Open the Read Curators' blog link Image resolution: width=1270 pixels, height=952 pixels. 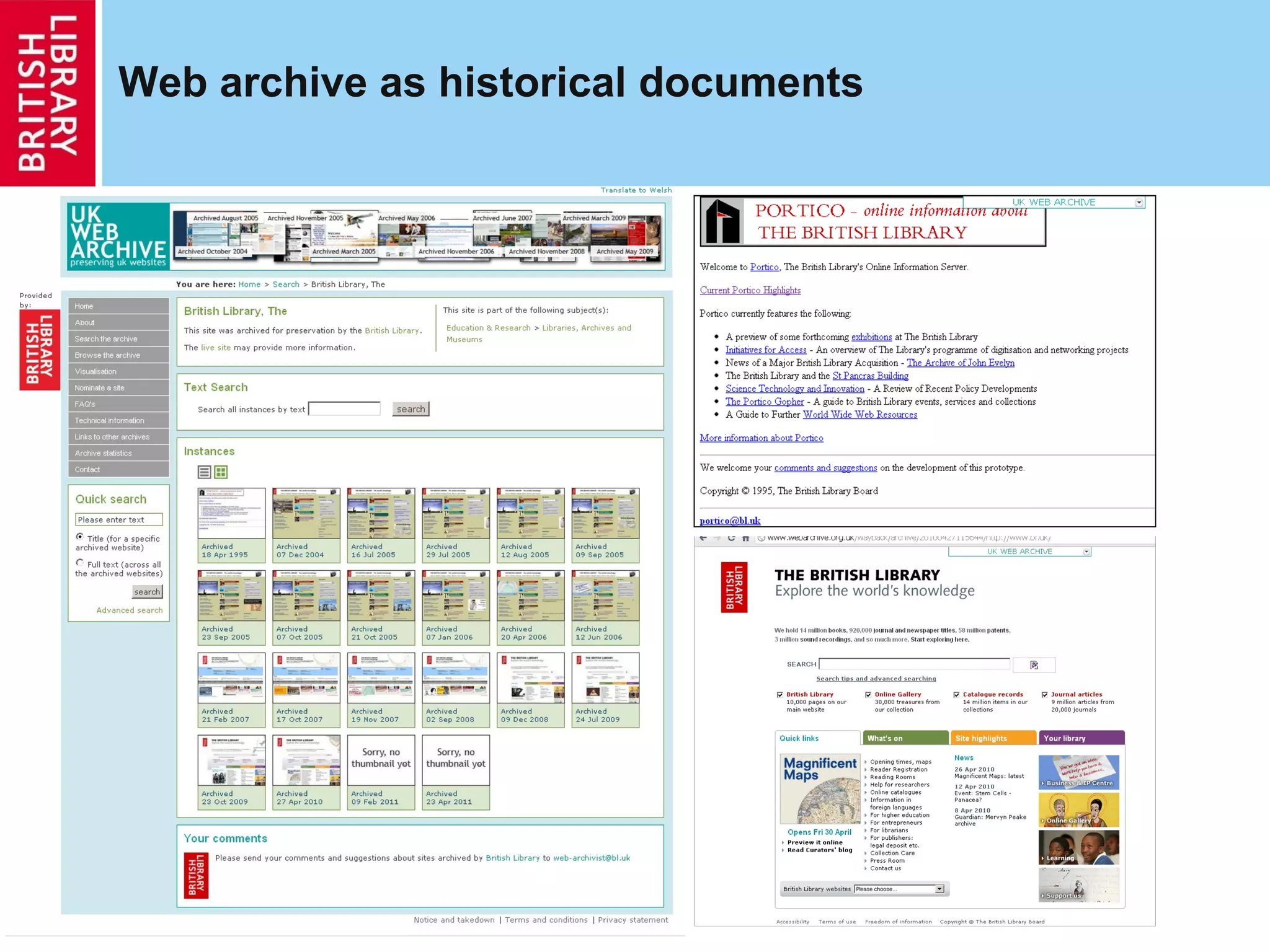(x=820, y=850)
